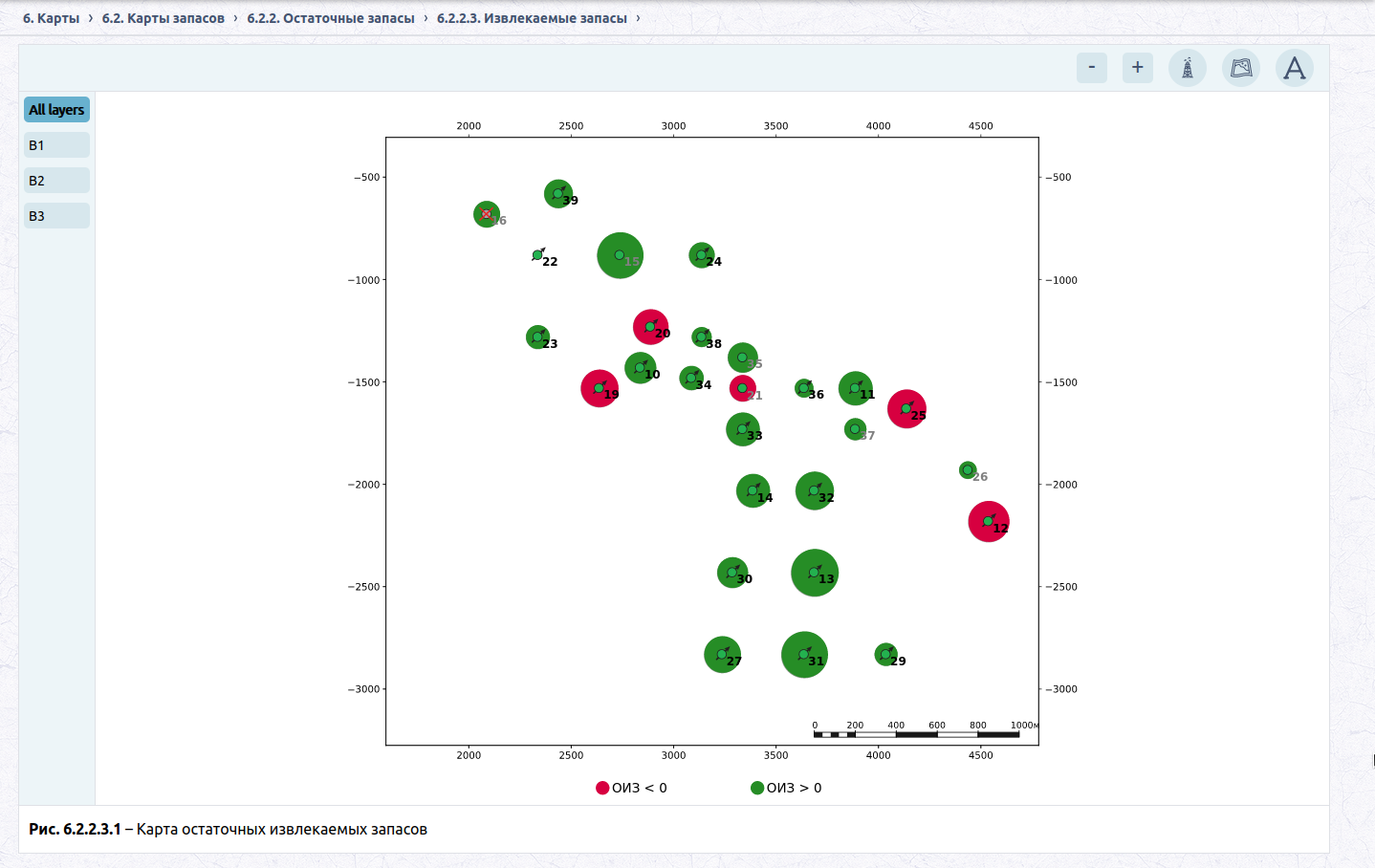The width and height of the screenshot is (1375, 868).
Task: Expand chevron after 6.2. Карты запасов
Action: tap(235, 18)
